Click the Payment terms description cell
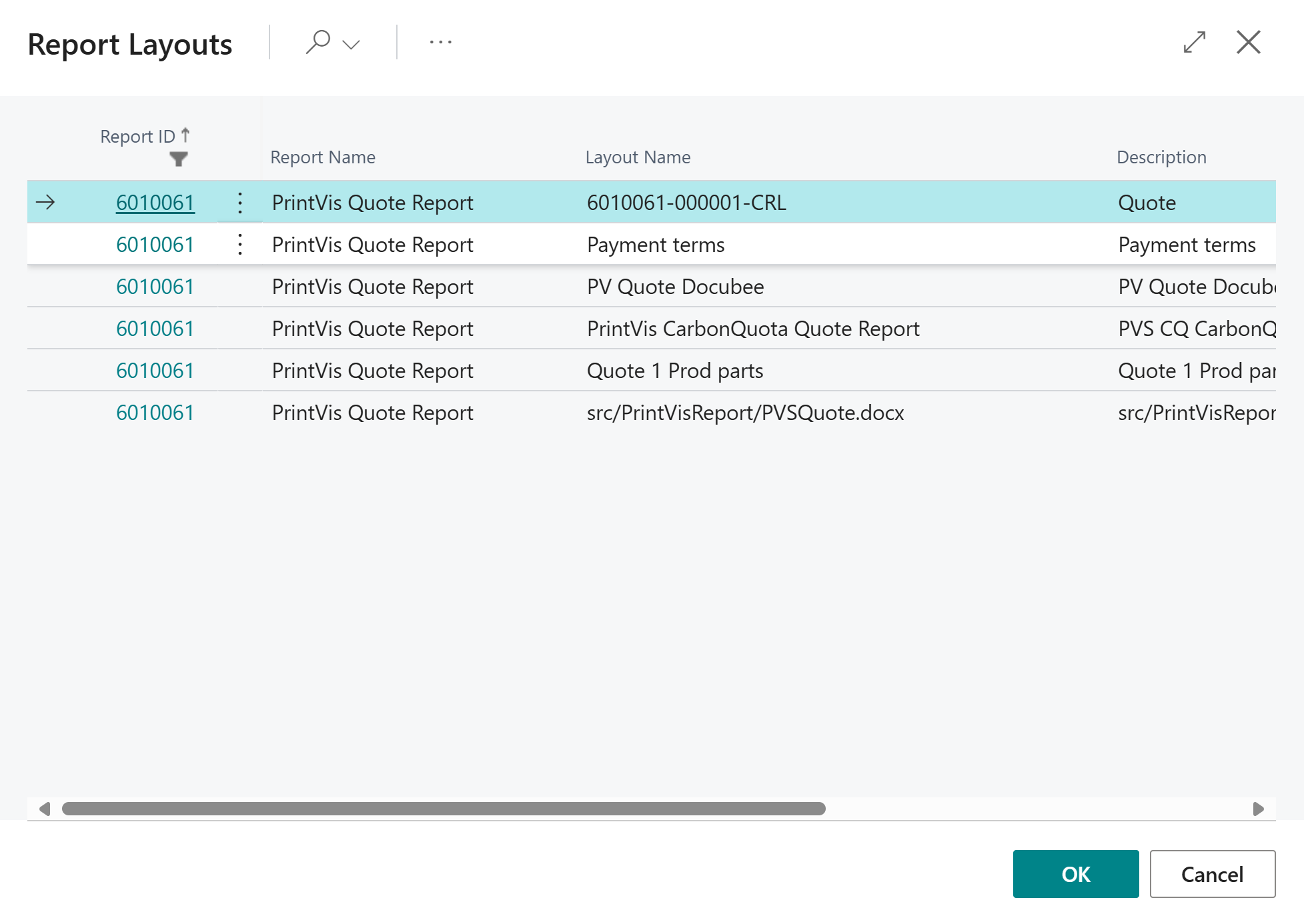 [x=1187, y=245]
